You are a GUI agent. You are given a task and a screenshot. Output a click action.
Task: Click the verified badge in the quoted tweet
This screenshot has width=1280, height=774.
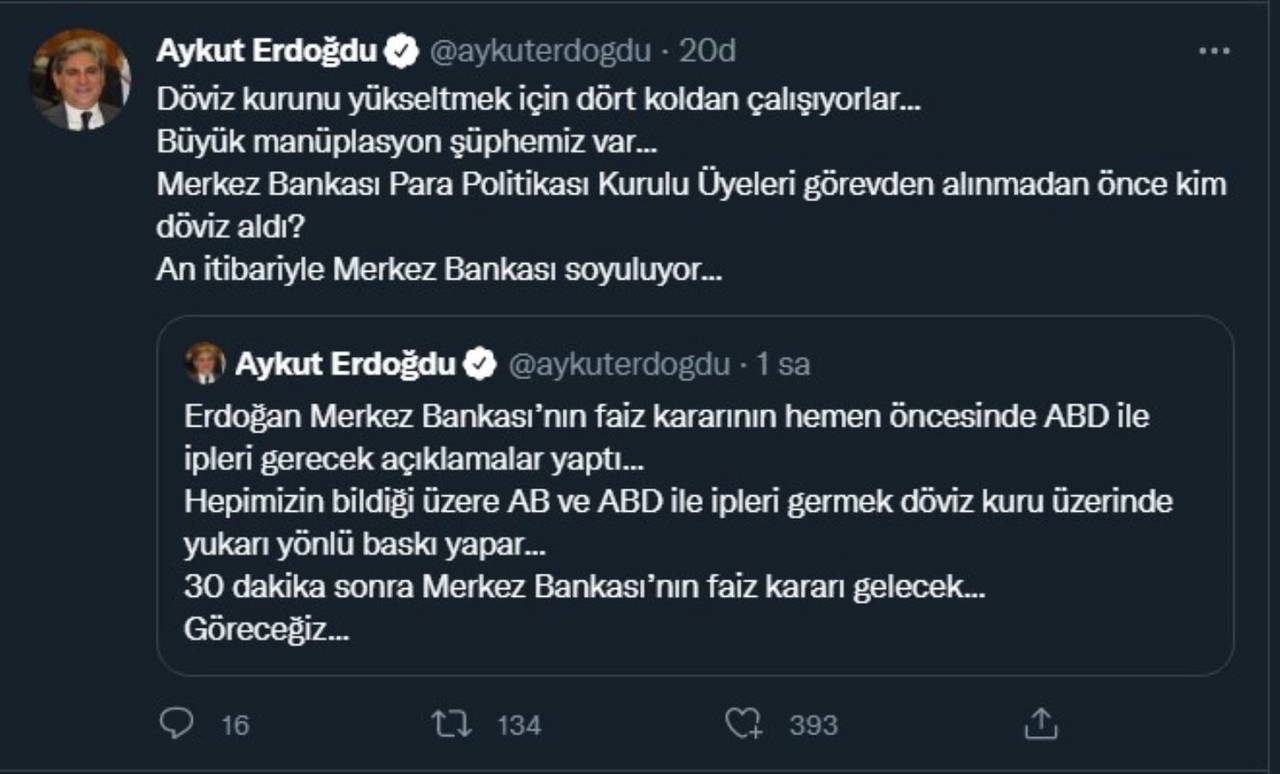tap(480, 365)
